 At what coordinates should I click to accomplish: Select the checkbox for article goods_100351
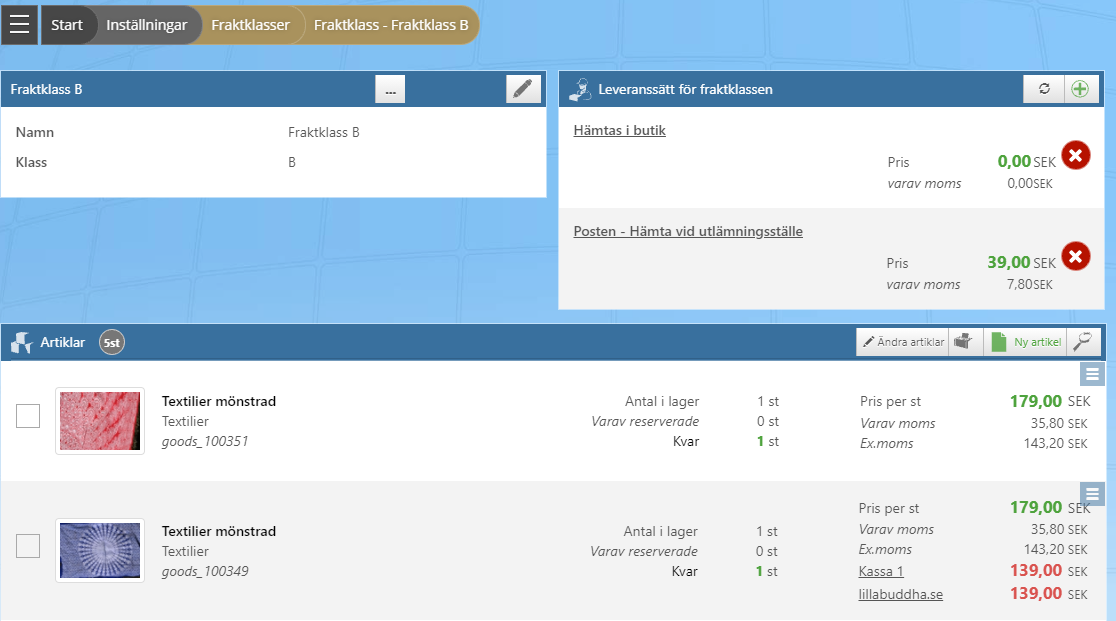pyautogui.click(x=28, y=416)
